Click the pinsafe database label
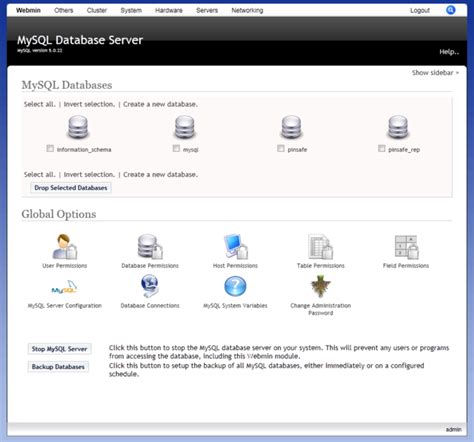The image size is (474, 442). tap(297, 150)
